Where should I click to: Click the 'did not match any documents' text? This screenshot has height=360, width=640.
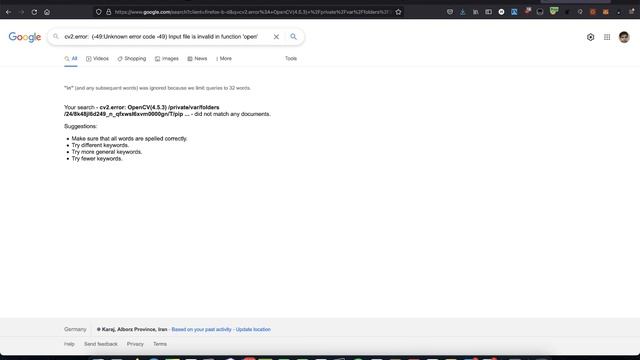pos(232,114)
